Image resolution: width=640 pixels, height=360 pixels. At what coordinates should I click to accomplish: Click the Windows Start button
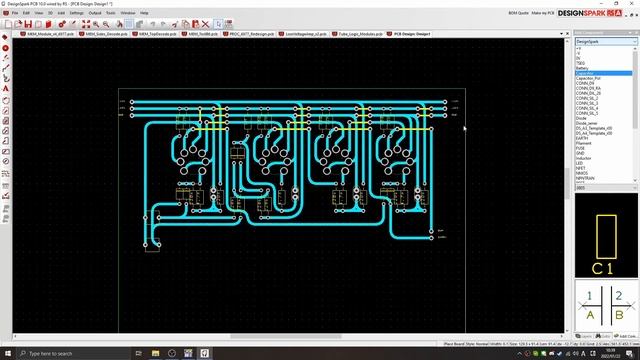[x=8, y=353]
